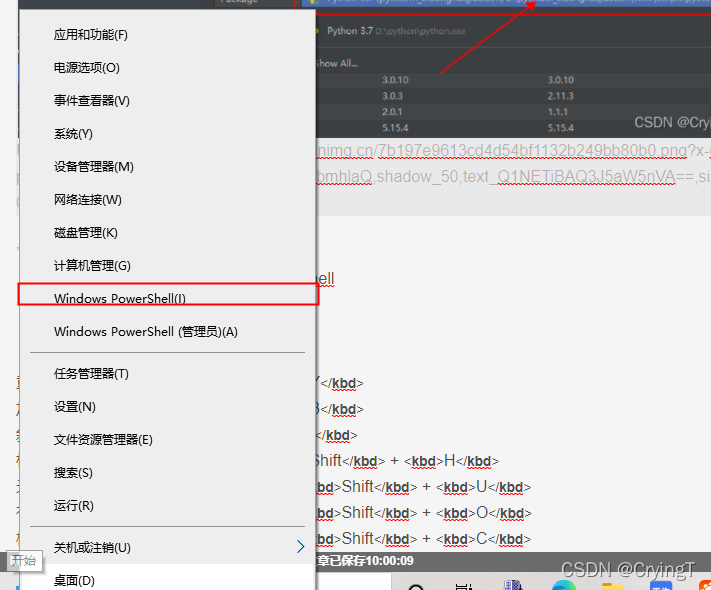Select Python 3.7 D:\python\python.exe interpreter entry
Image resolution: width=711 pixels, height=590 pixels.
(396, 31)
